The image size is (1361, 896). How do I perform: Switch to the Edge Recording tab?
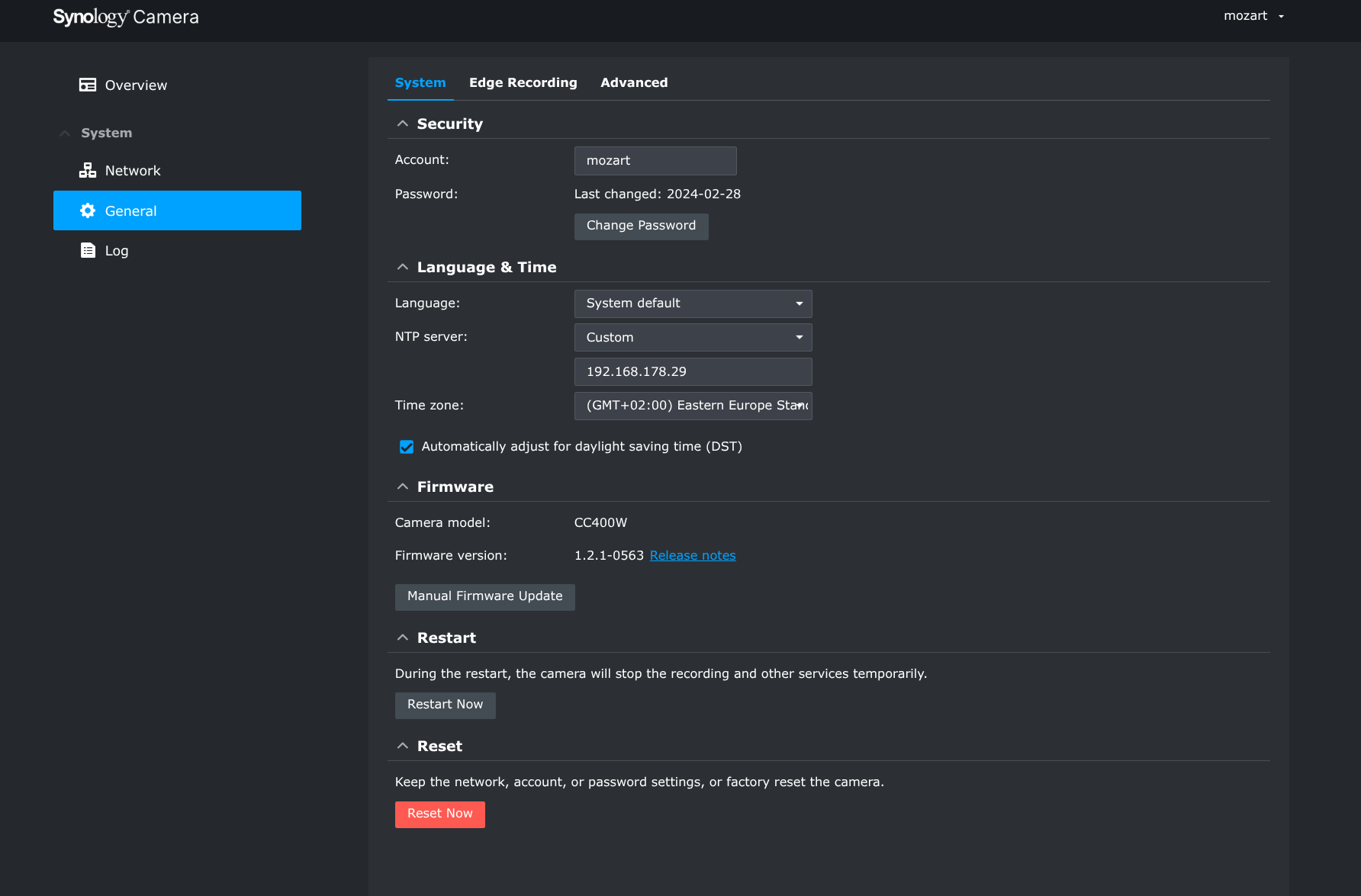[x=523, y=82]
